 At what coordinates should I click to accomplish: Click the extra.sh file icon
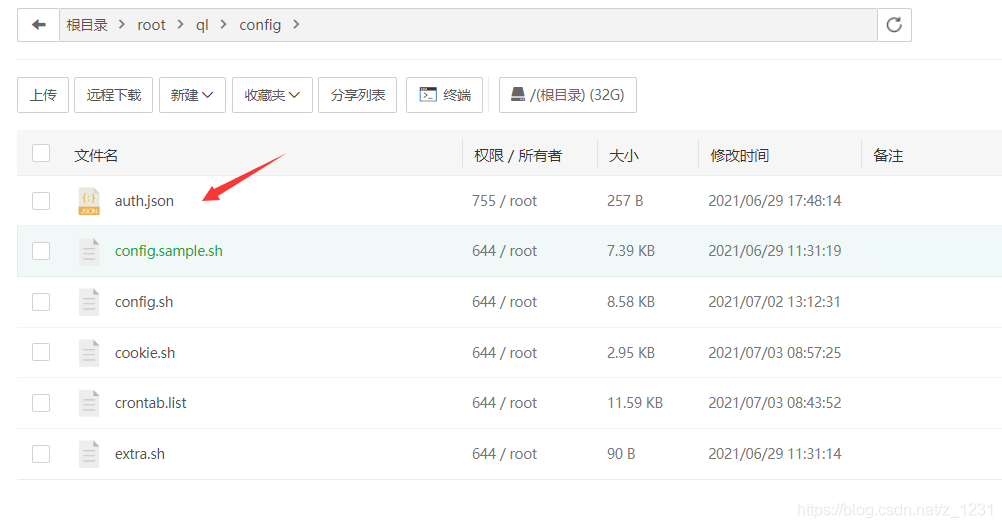tap(89, 454)
